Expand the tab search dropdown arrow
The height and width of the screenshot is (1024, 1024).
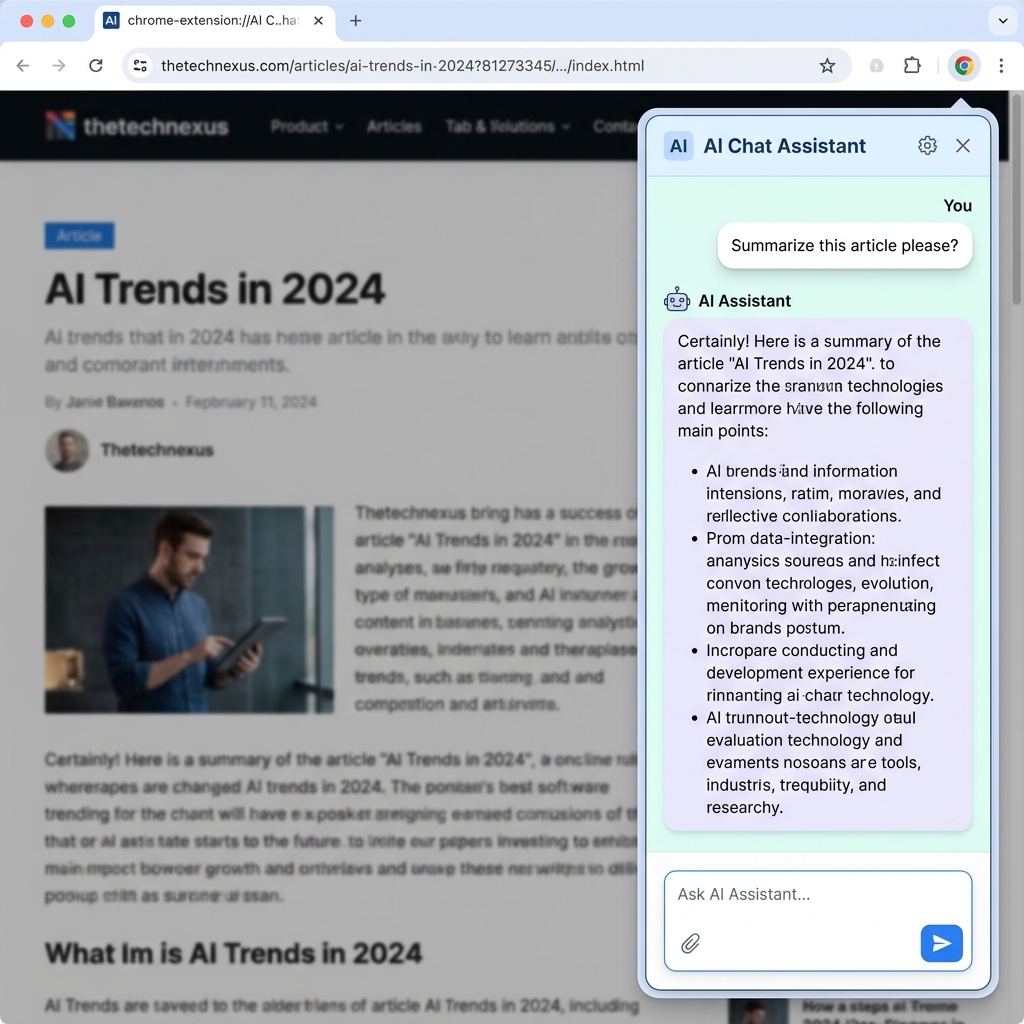coord(1002,21)
